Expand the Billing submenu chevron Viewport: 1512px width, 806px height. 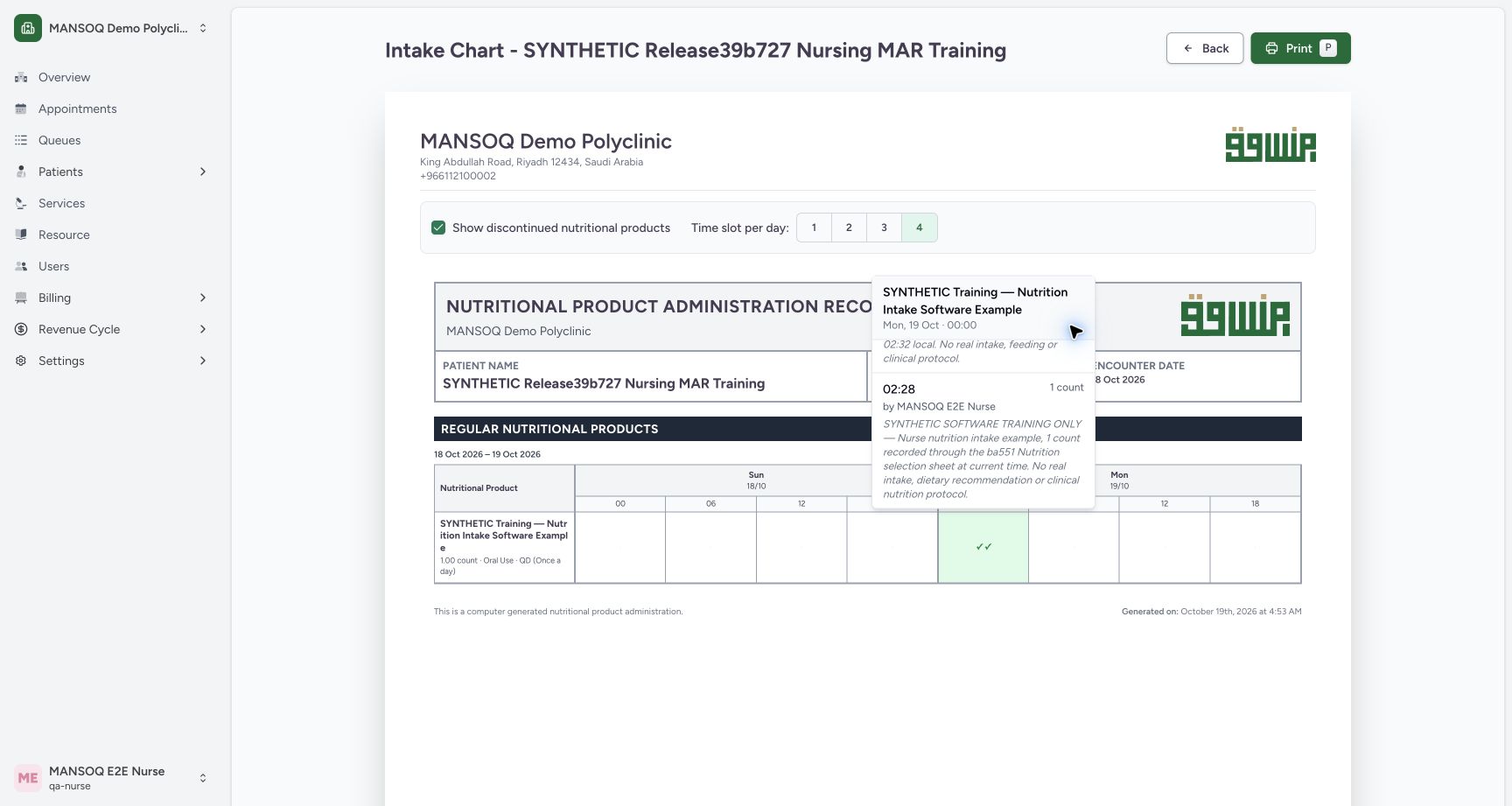[203, 298]
